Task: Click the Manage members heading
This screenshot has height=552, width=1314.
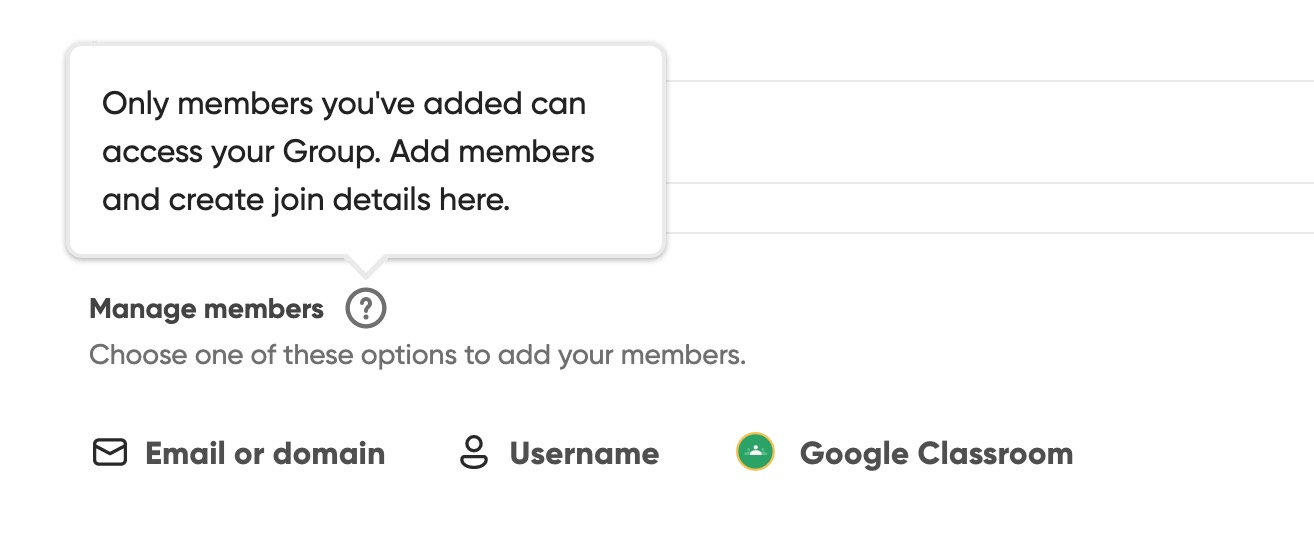Action: [207, 309]
